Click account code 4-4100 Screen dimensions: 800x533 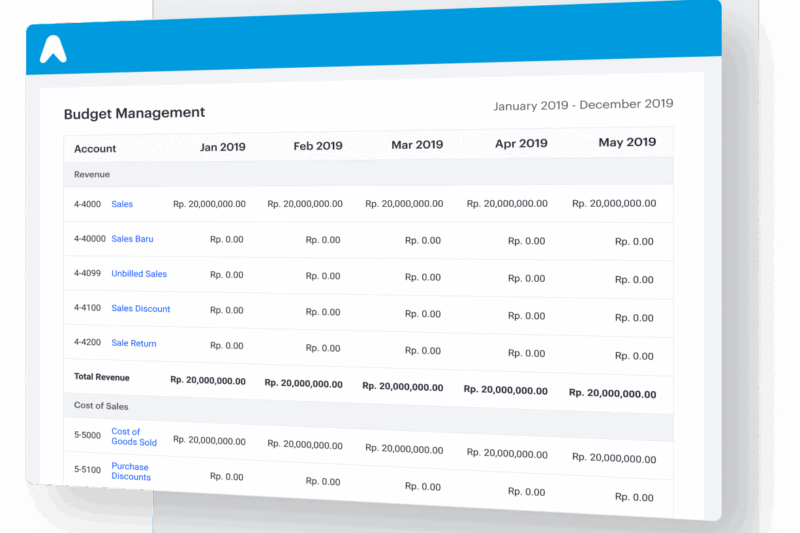[87, 308]
